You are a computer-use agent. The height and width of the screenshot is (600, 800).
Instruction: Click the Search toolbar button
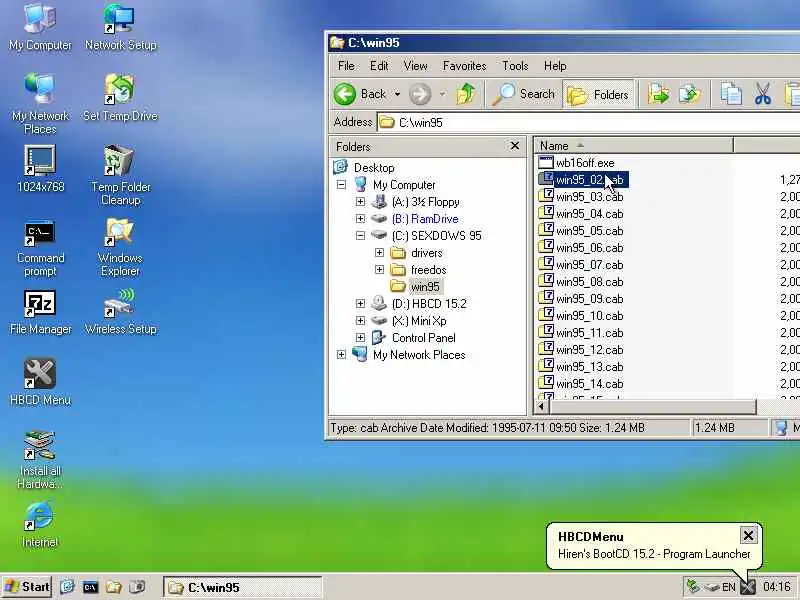pyautogui.click(x=523, y=94)
